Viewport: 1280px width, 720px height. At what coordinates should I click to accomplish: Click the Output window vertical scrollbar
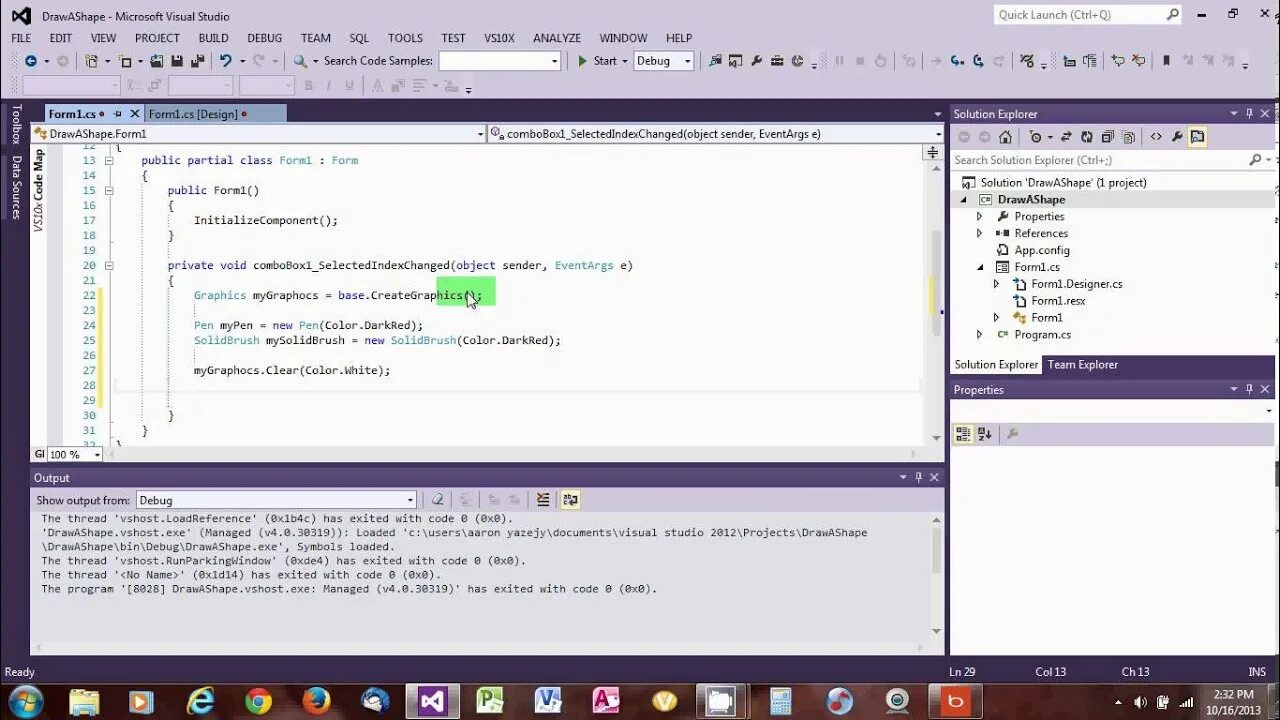[x=937, y=575]
